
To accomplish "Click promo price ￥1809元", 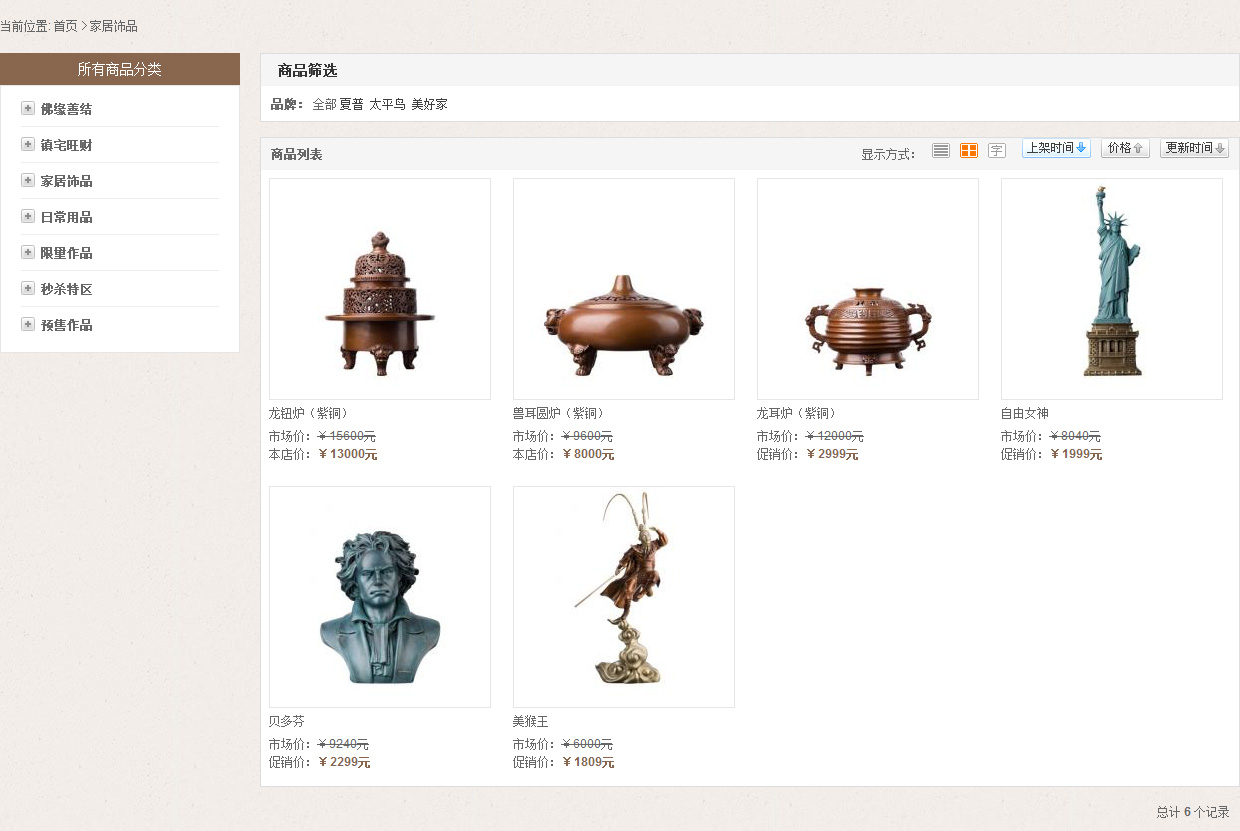I will pos(588,762).
